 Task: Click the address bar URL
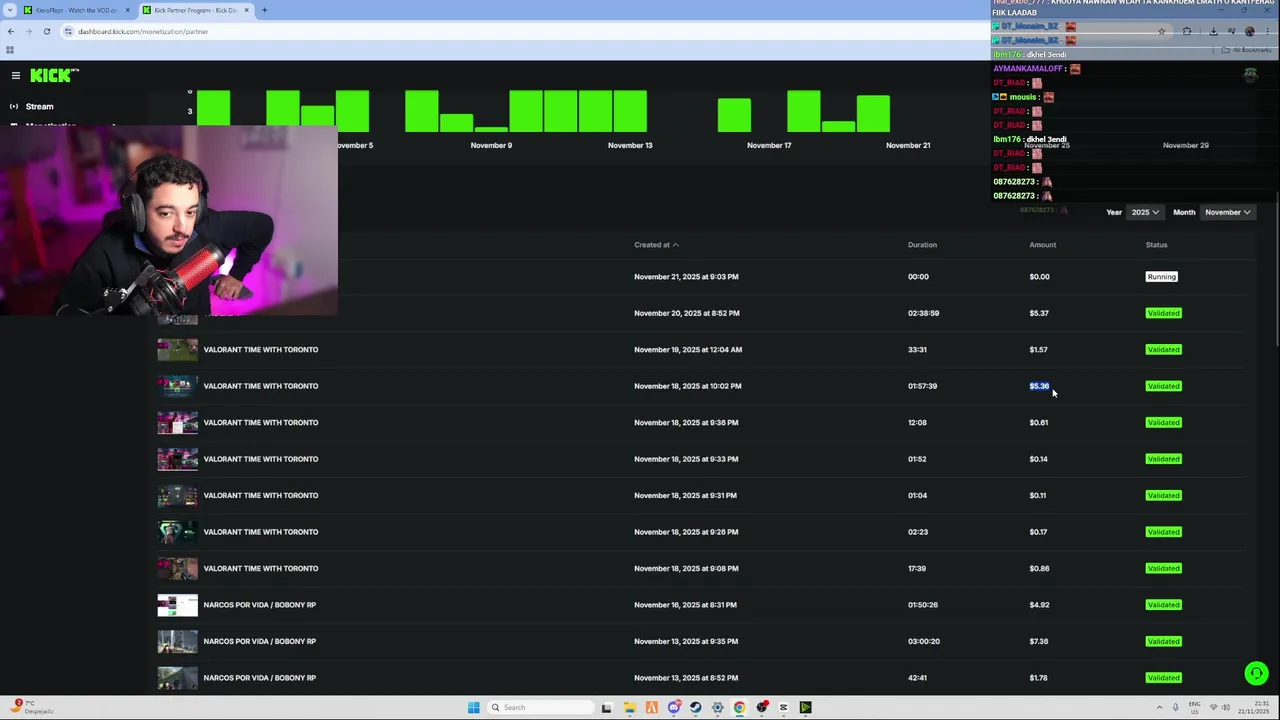click(x=143, y=31)
